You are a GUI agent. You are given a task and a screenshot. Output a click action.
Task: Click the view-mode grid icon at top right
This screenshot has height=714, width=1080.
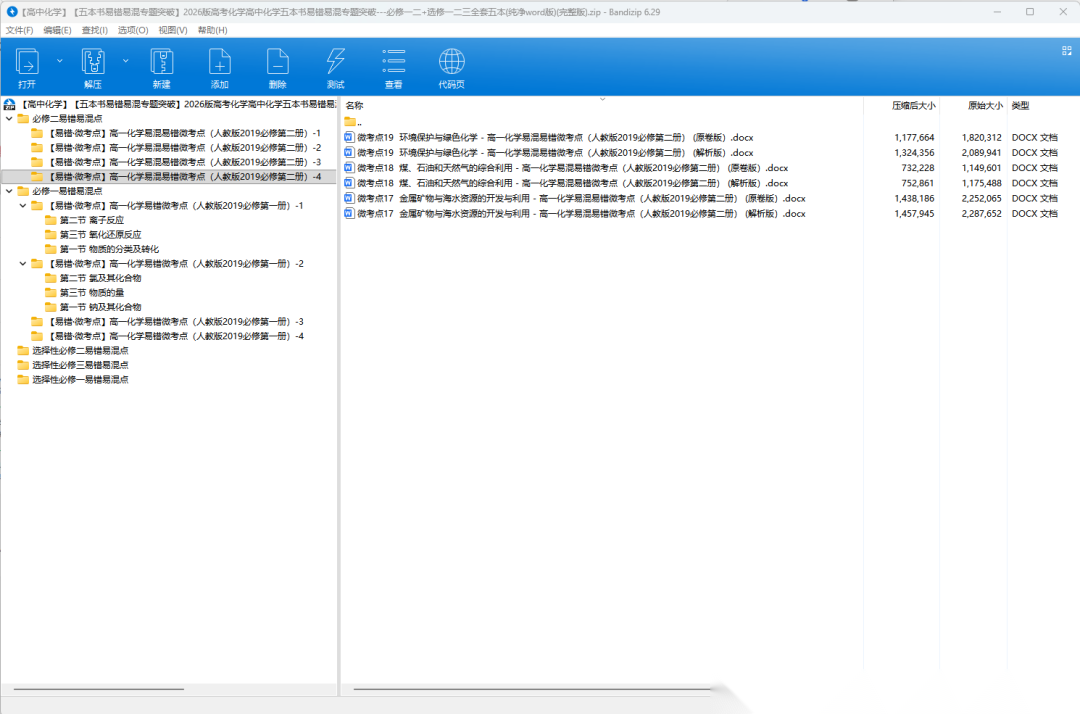(1066, 50)
